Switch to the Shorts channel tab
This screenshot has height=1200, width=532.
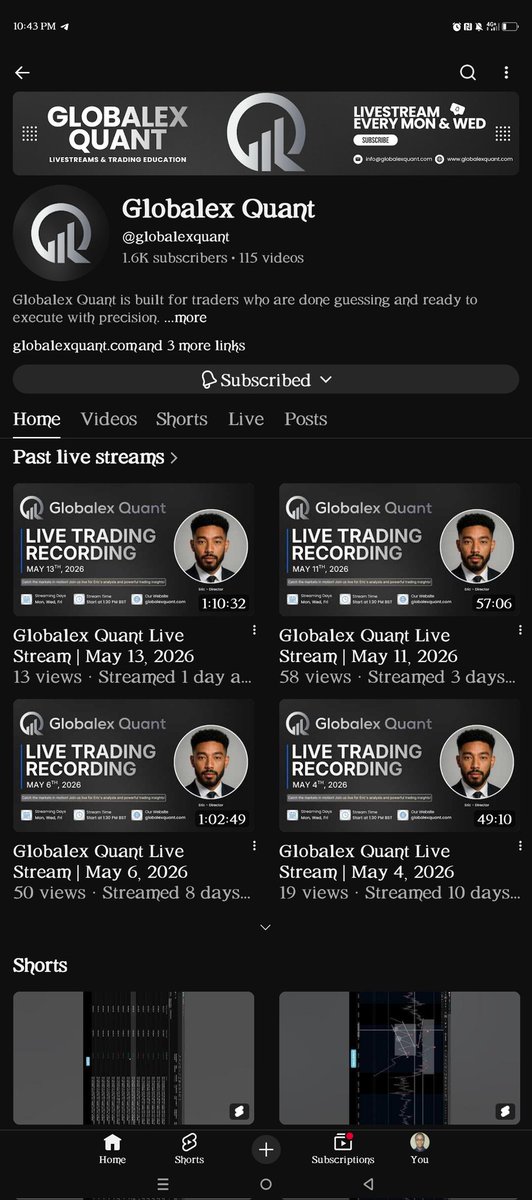click(x=182, y=419)
